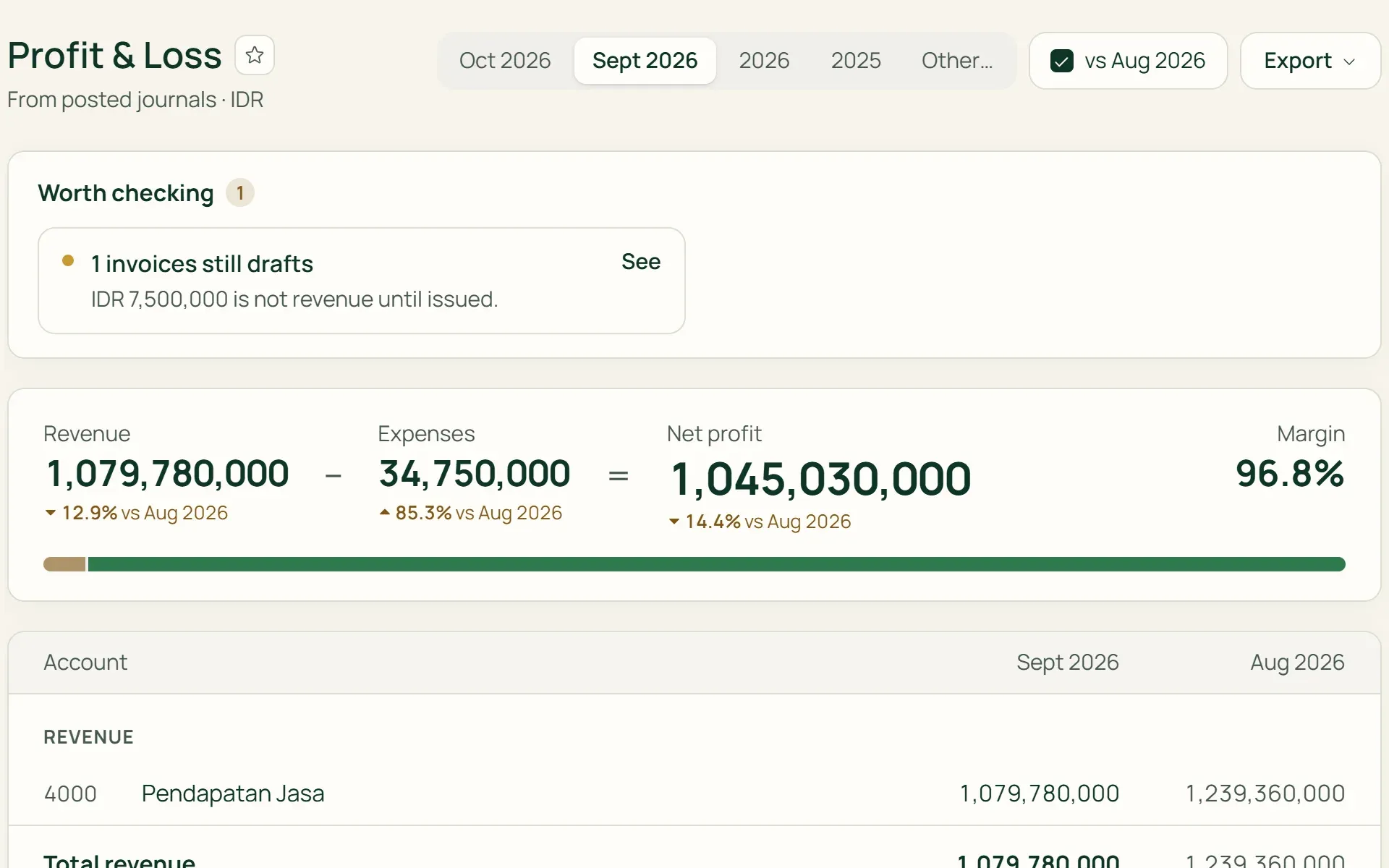This screenshot has height=868, width=1389.
Task: Click the green net profit bar segment
Action: point(716,564)
